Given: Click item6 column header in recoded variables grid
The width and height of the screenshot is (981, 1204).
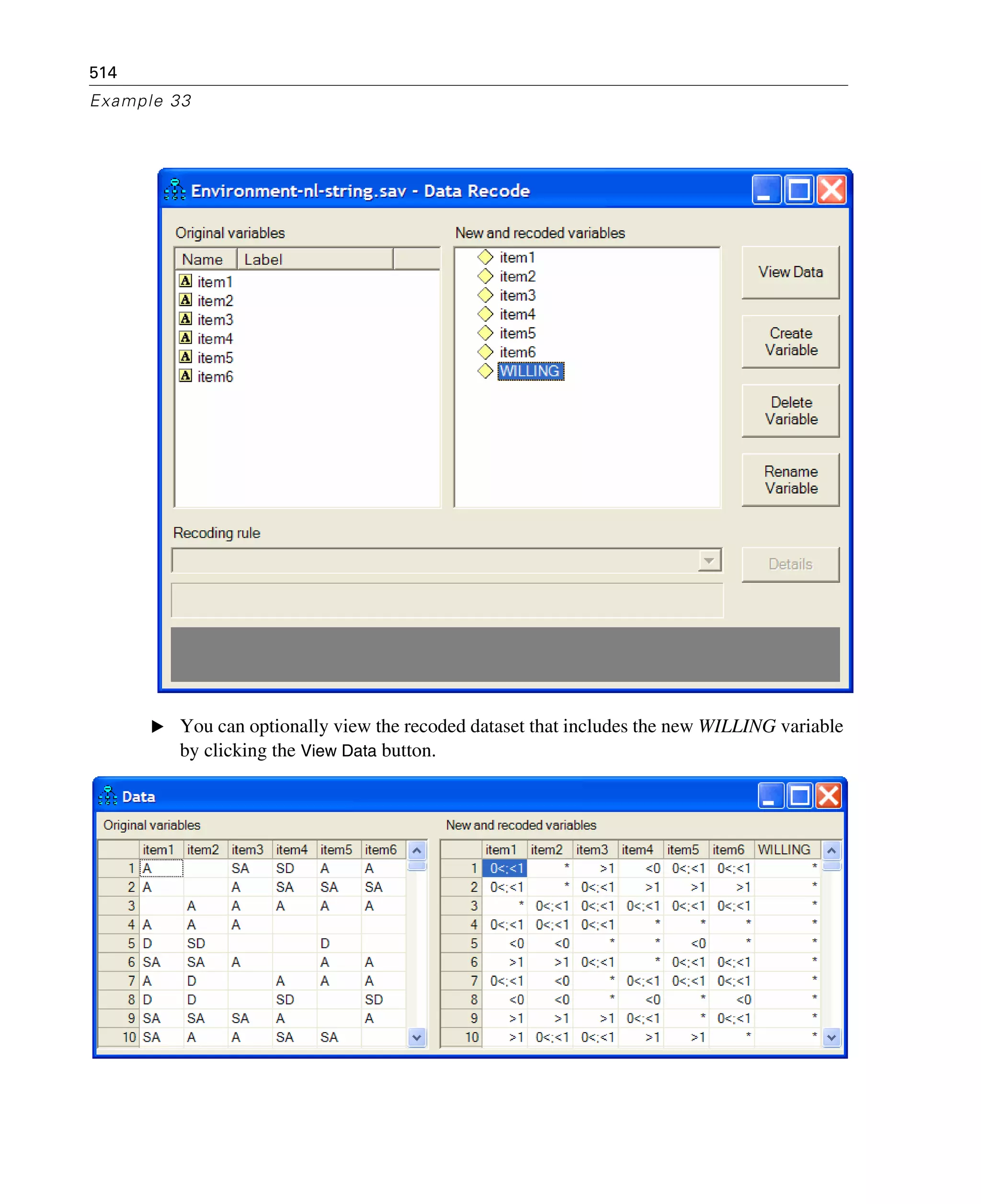Looking at the screenshot, I should (x=731, y=849).
